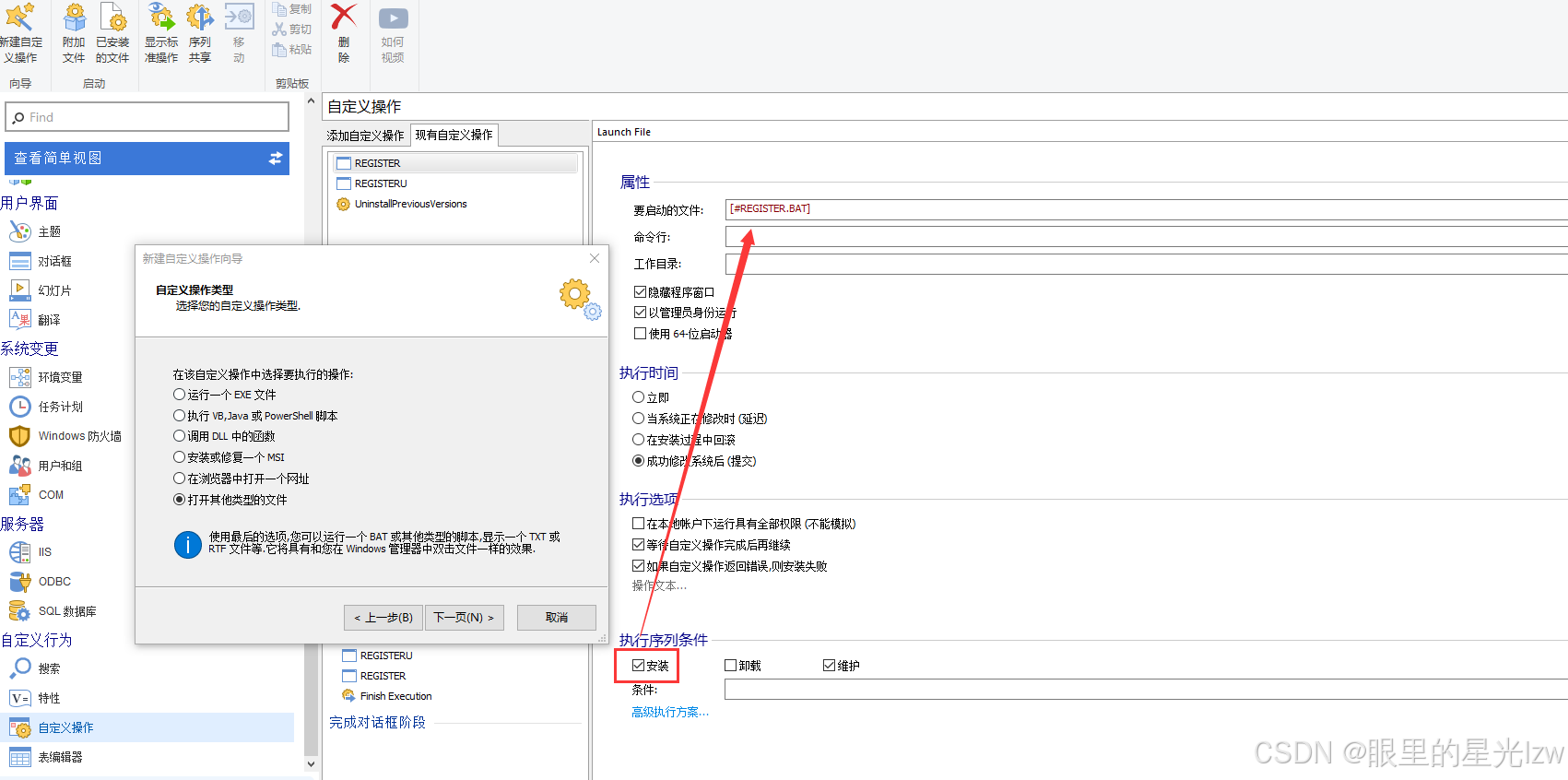
Task: Switch to the 现有自定义操作 tab
Action: click(x=454, y=135)
